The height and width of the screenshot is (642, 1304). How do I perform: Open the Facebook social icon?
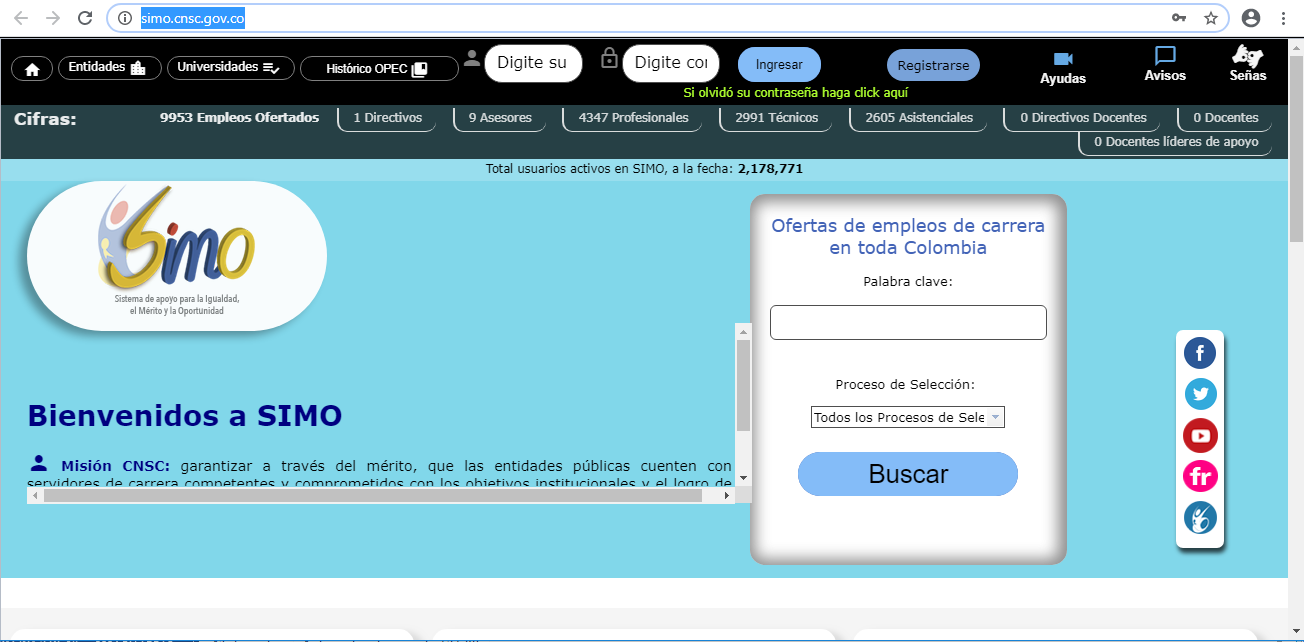1200,352
